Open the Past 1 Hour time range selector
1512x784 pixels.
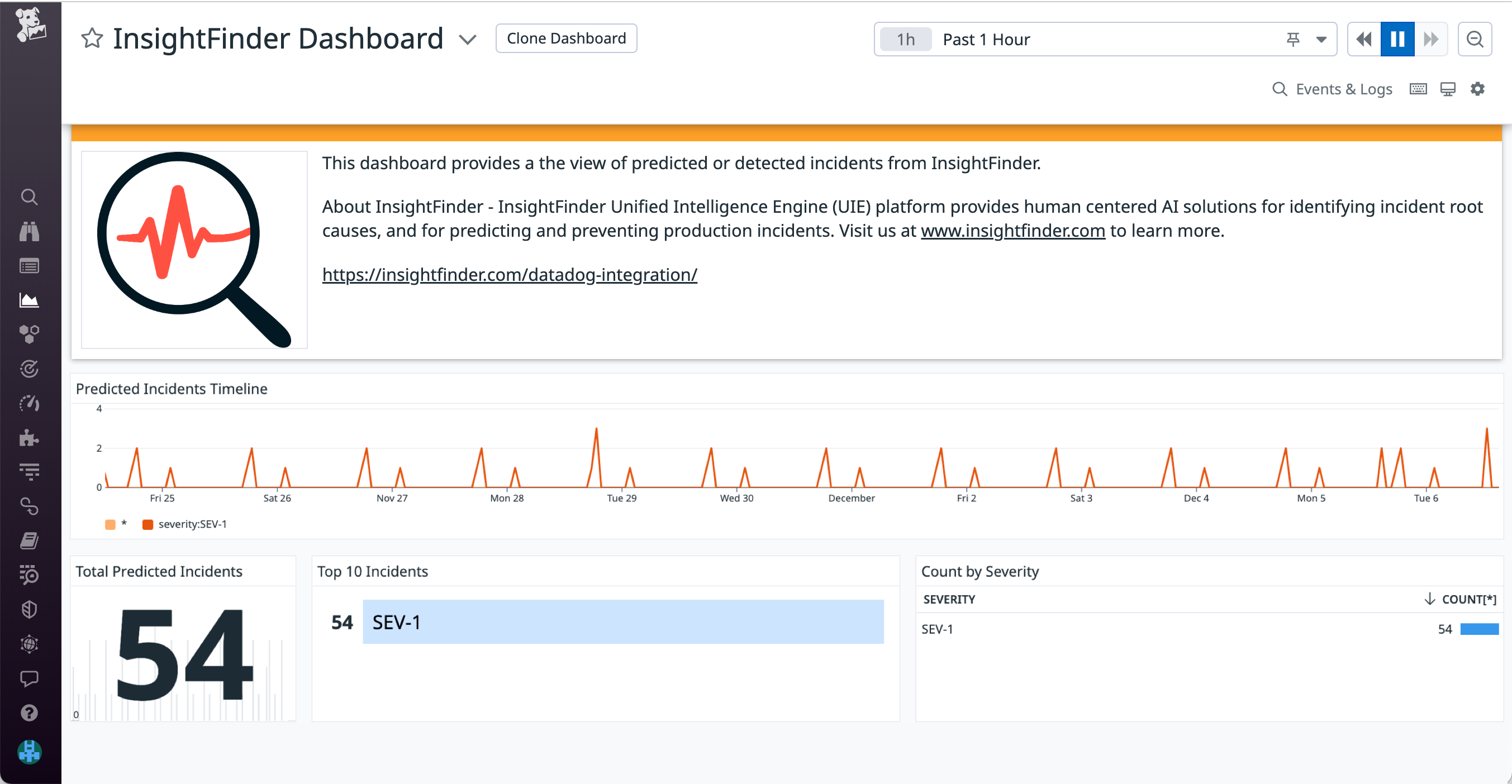[x=986, y=39]
